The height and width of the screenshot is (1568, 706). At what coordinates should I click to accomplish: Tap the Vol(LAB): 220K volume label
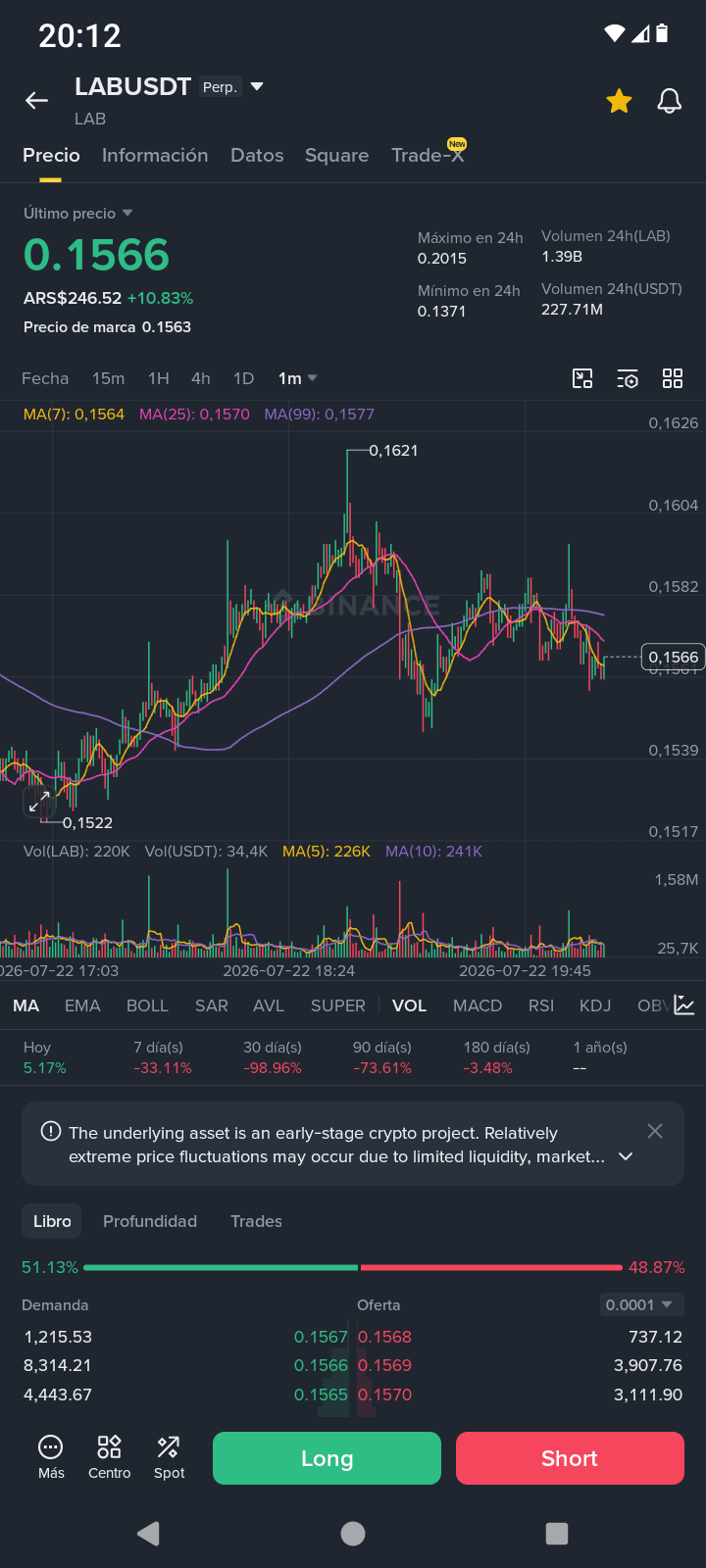tap(76, 852)
